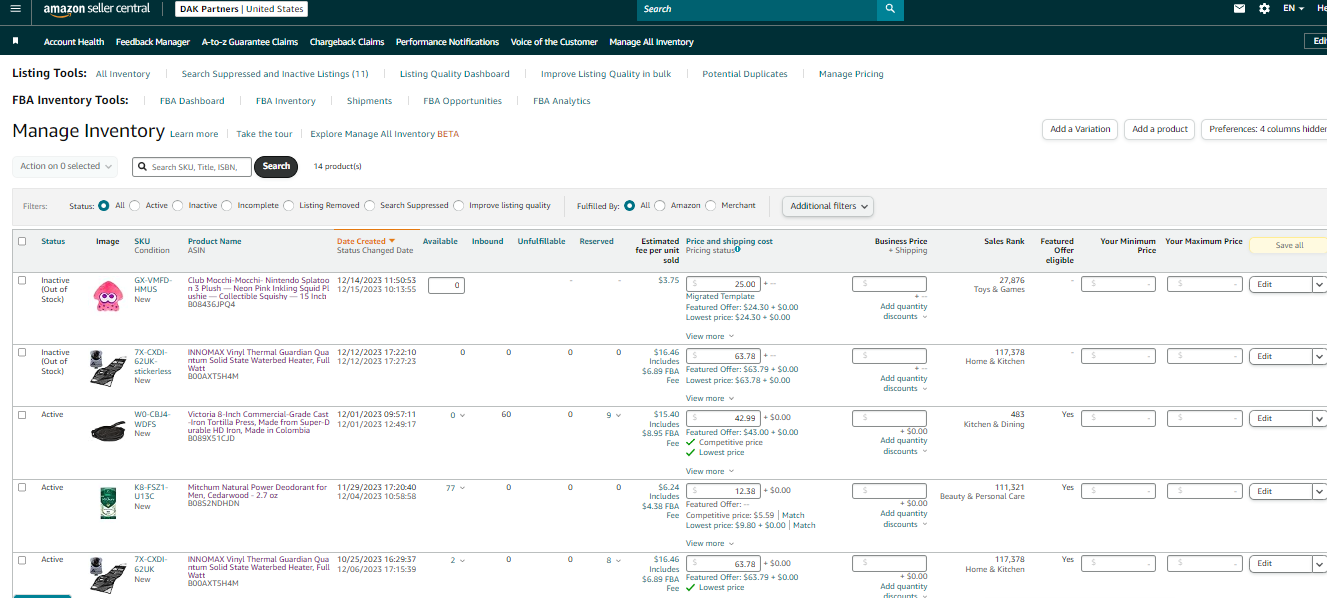Tick checkbox for GX-VMFD-HMUS row
This screenshot has width=1327, height=598.
point(22,280)
